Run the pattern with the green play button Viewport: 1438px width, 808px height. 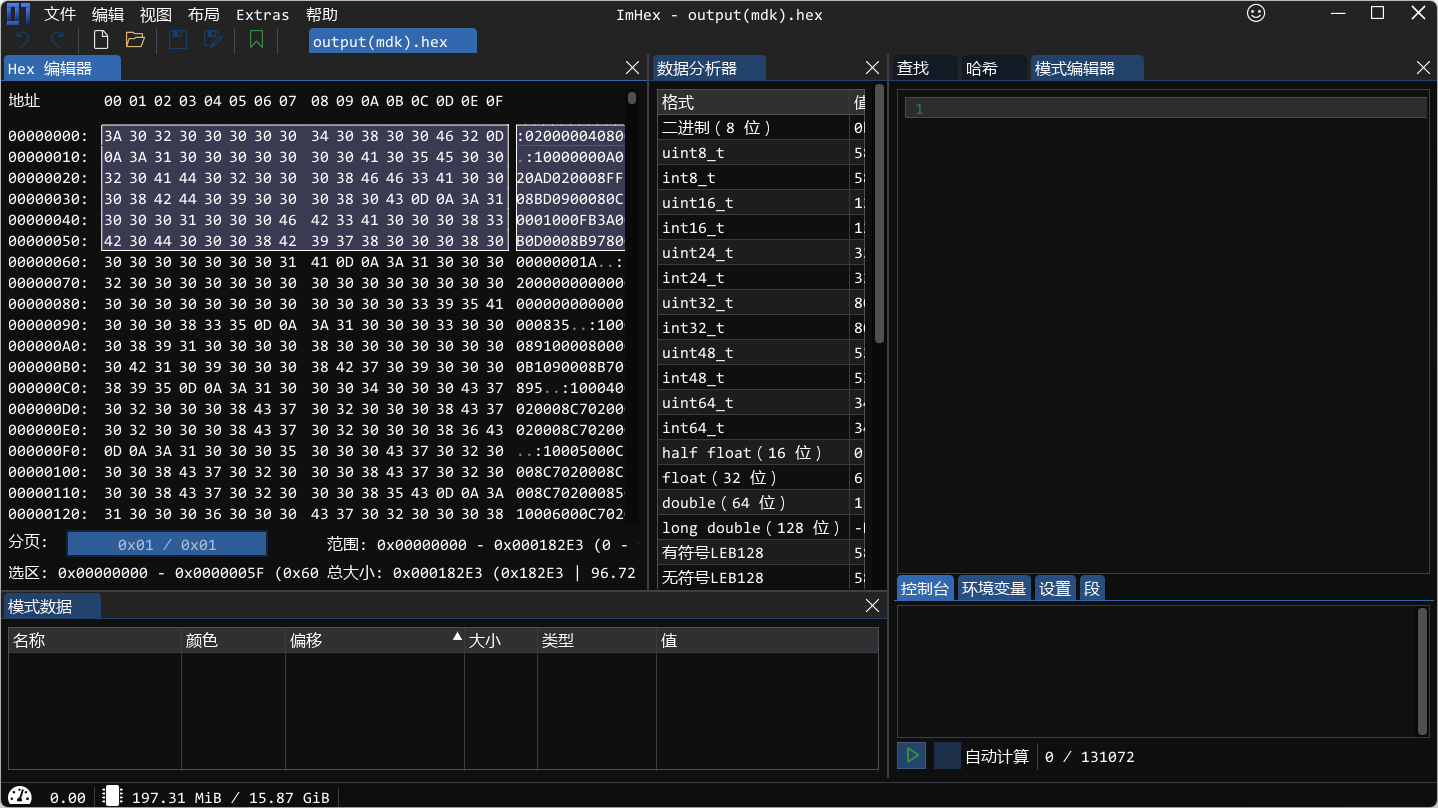pos(912,756)
